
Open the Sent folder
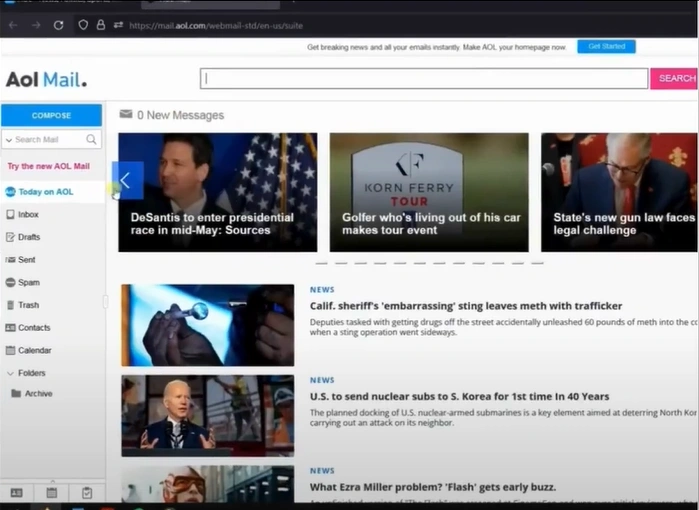click(26, 260)
